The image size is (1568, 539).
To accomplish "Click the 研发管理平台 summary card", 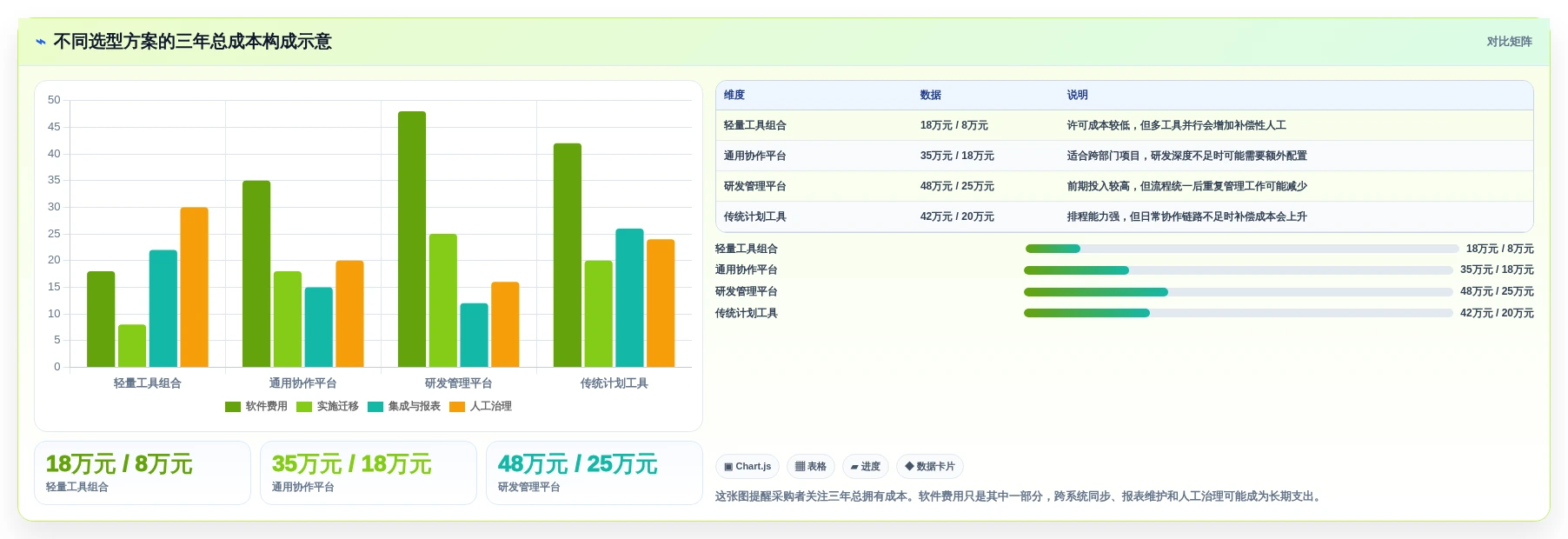I will (x=595, y=473).
